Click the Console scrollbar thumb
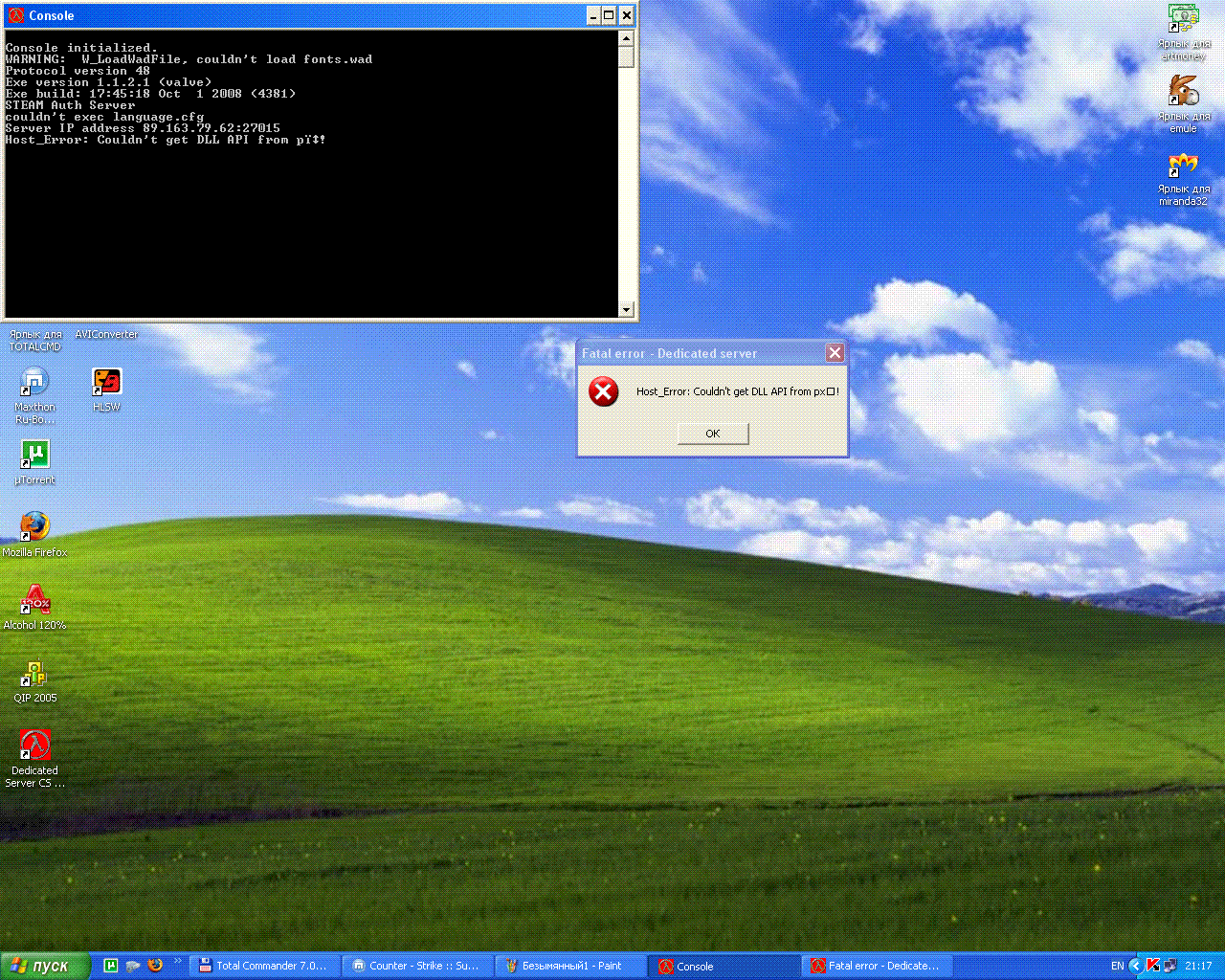This screenshot has width=1225, height=980. click(x=627, y=56)
